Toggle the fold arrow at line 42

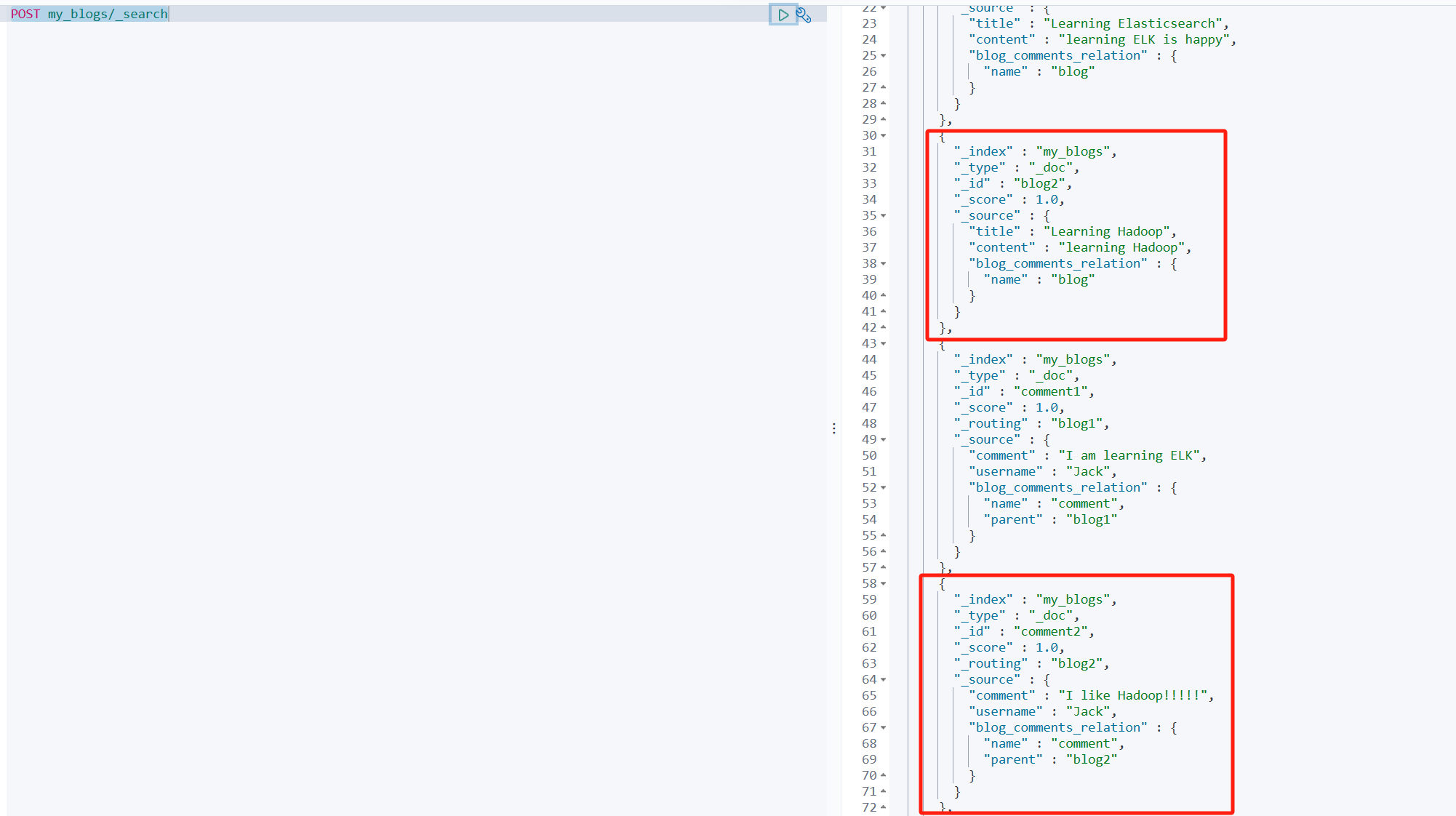pos(884,327)
